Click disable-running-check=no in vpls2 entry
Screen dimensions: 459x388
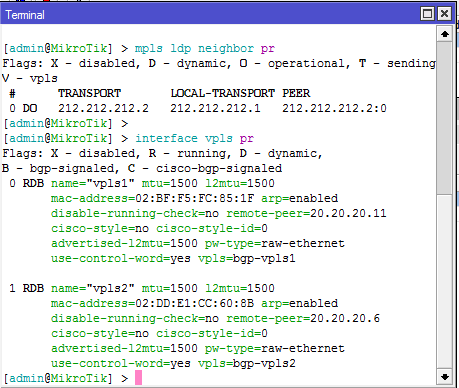pyautogui.click(x=135, y=319)
